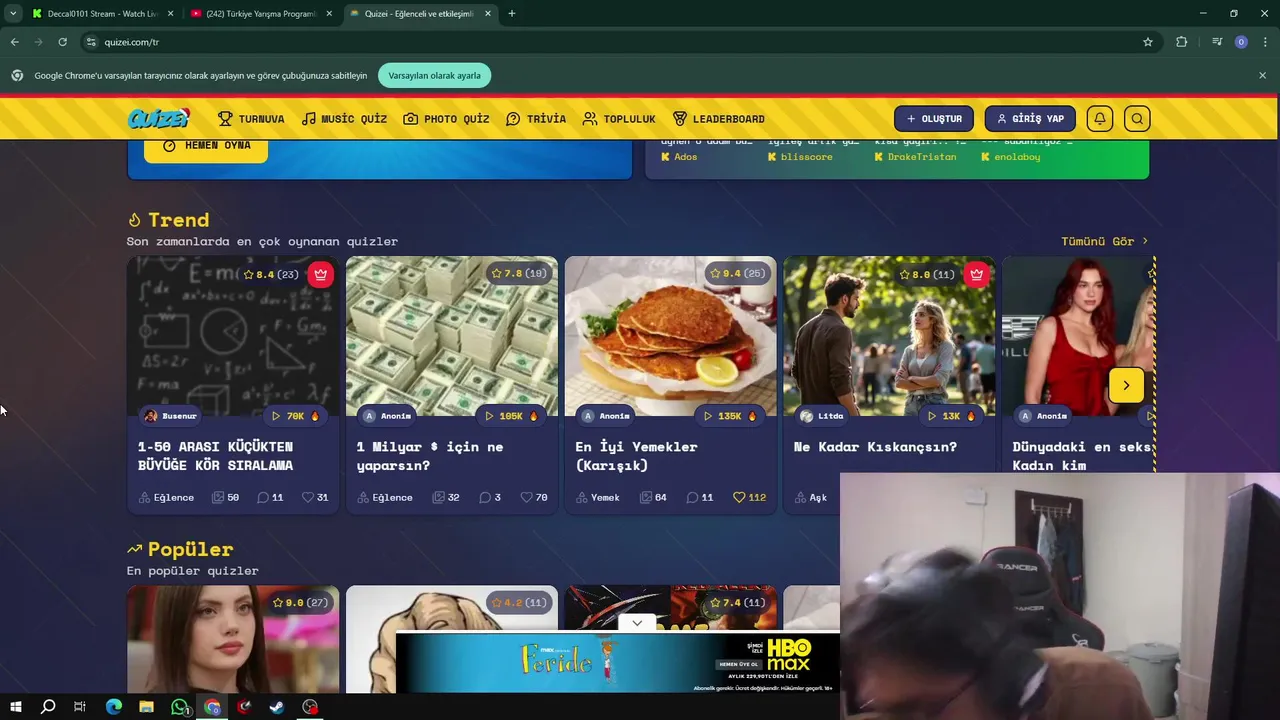This screenshot has width=1280, height=720.
Task: Click the crown badge on 1-50 ARASI quiz
Action: pyautogui.click(x=320, y=274)
